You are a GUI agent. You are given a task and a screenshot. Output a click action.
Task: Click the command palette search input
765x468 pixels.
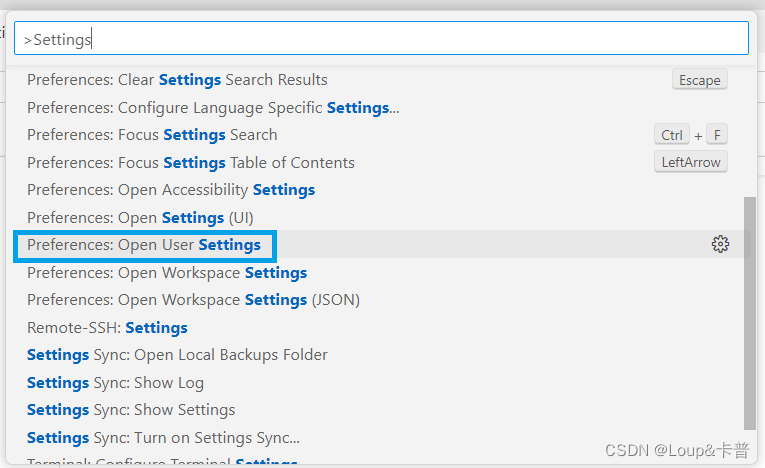[x=380, y=39]
